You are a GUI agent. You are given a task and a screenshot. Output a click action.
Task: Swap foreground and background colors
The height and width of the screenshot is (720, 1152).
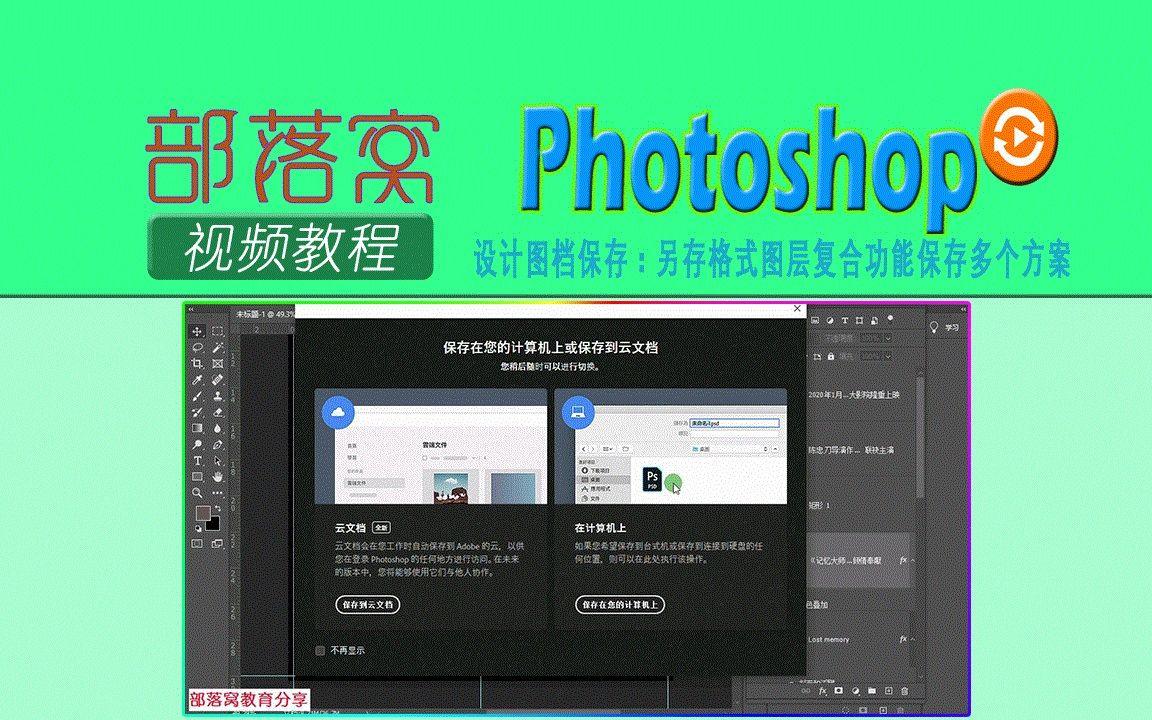pos(217,508)
